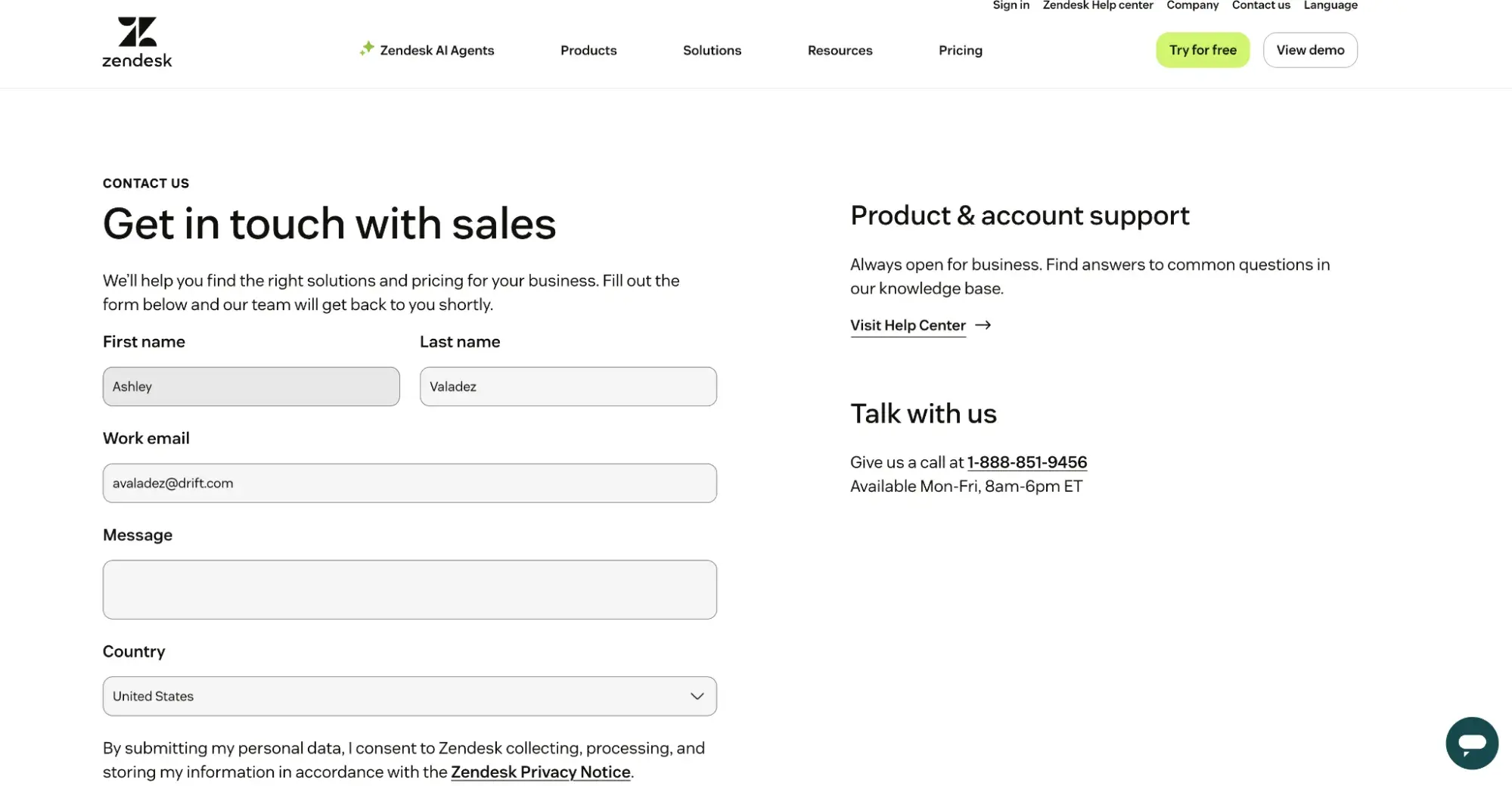1512x786 pixels.
Task: Click the arrow next to Visit Help Center
Action: pyautogui.click(x=984, y=325)
